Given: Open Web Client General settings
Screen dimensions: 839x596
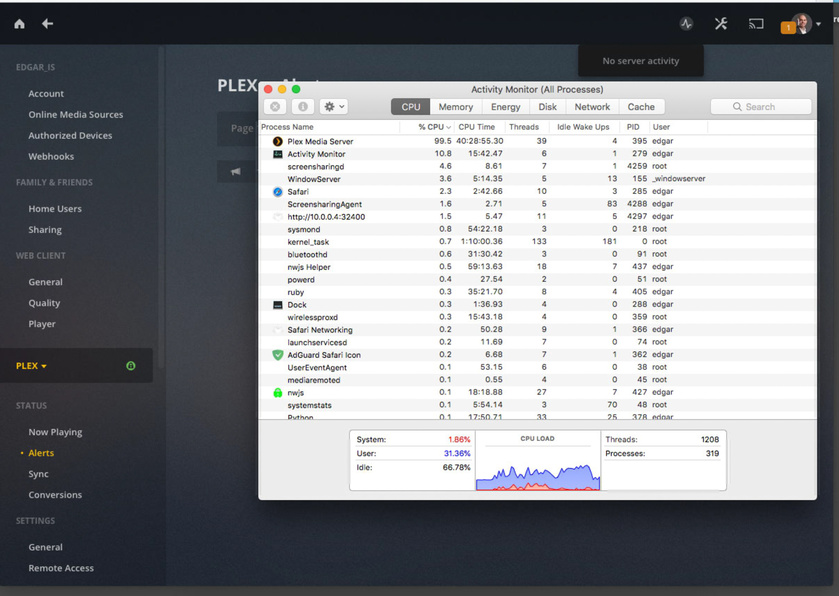Looking at the screenshot, I should 45,282.
